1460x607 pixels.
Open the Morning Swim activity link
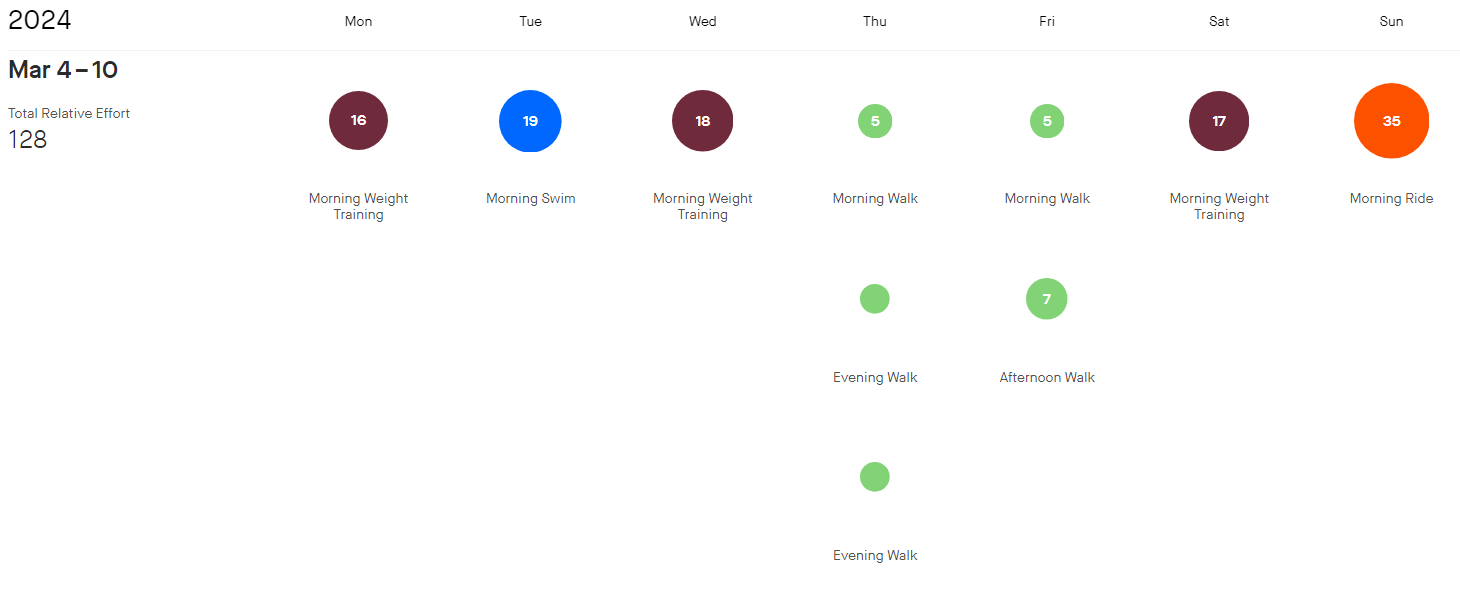point(531,198)
